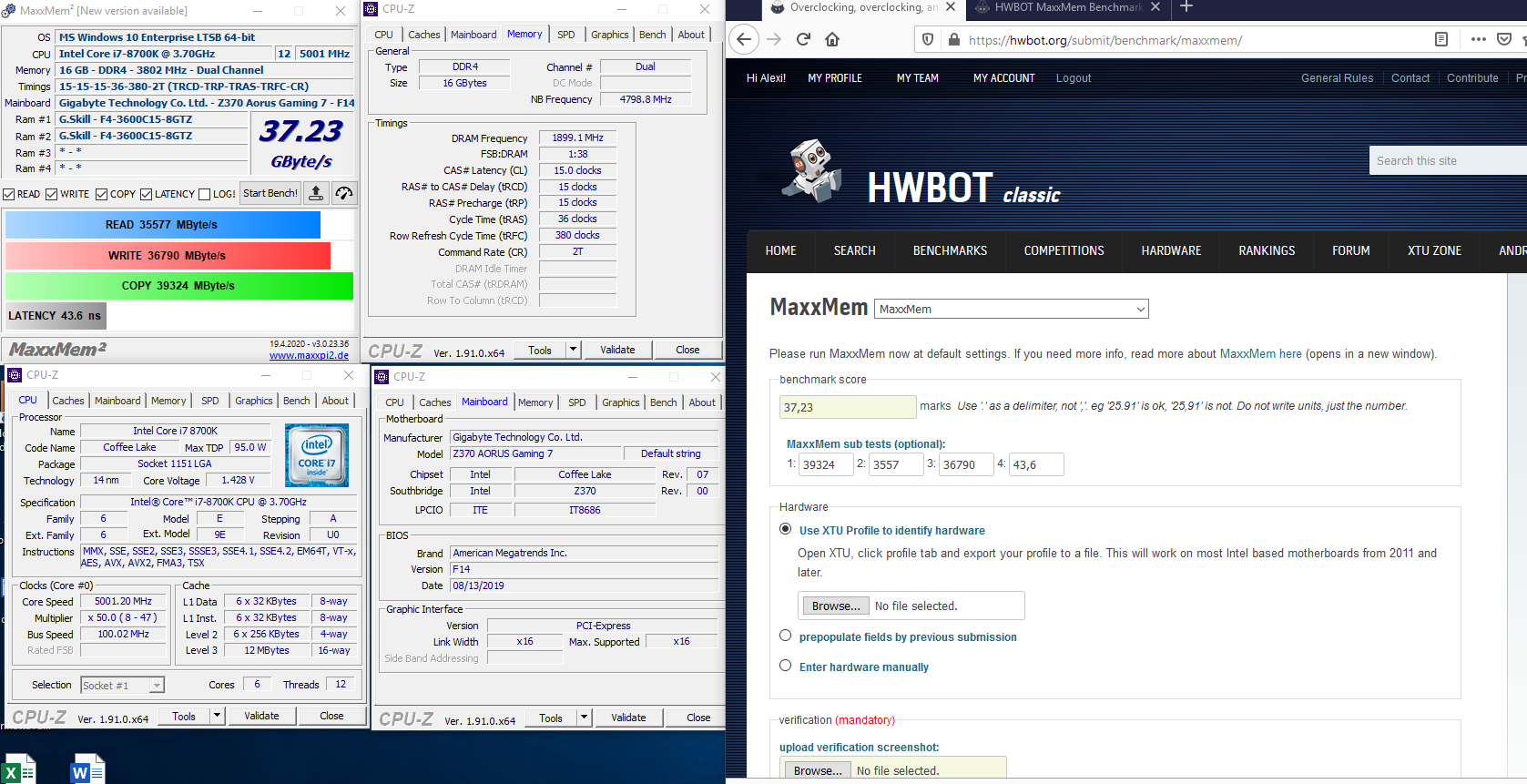
Task: Reload the hwbot.org page
Action: pyautogui.click(x=803, y=39)
